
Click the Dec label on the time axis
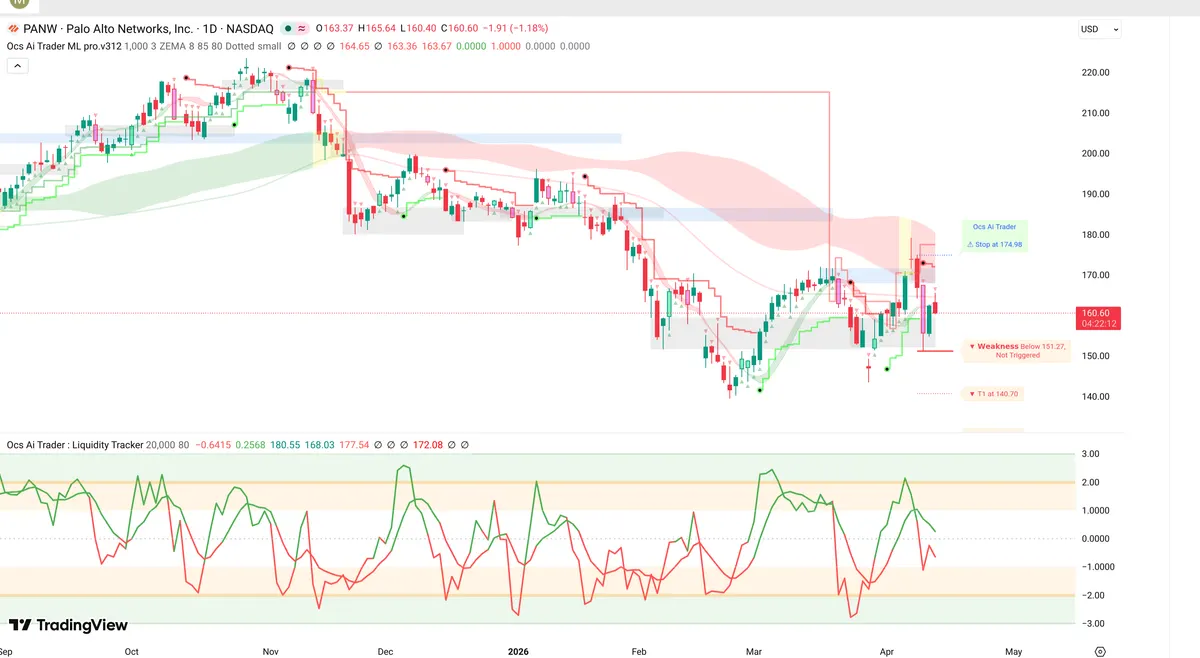[x=387, y=651]
